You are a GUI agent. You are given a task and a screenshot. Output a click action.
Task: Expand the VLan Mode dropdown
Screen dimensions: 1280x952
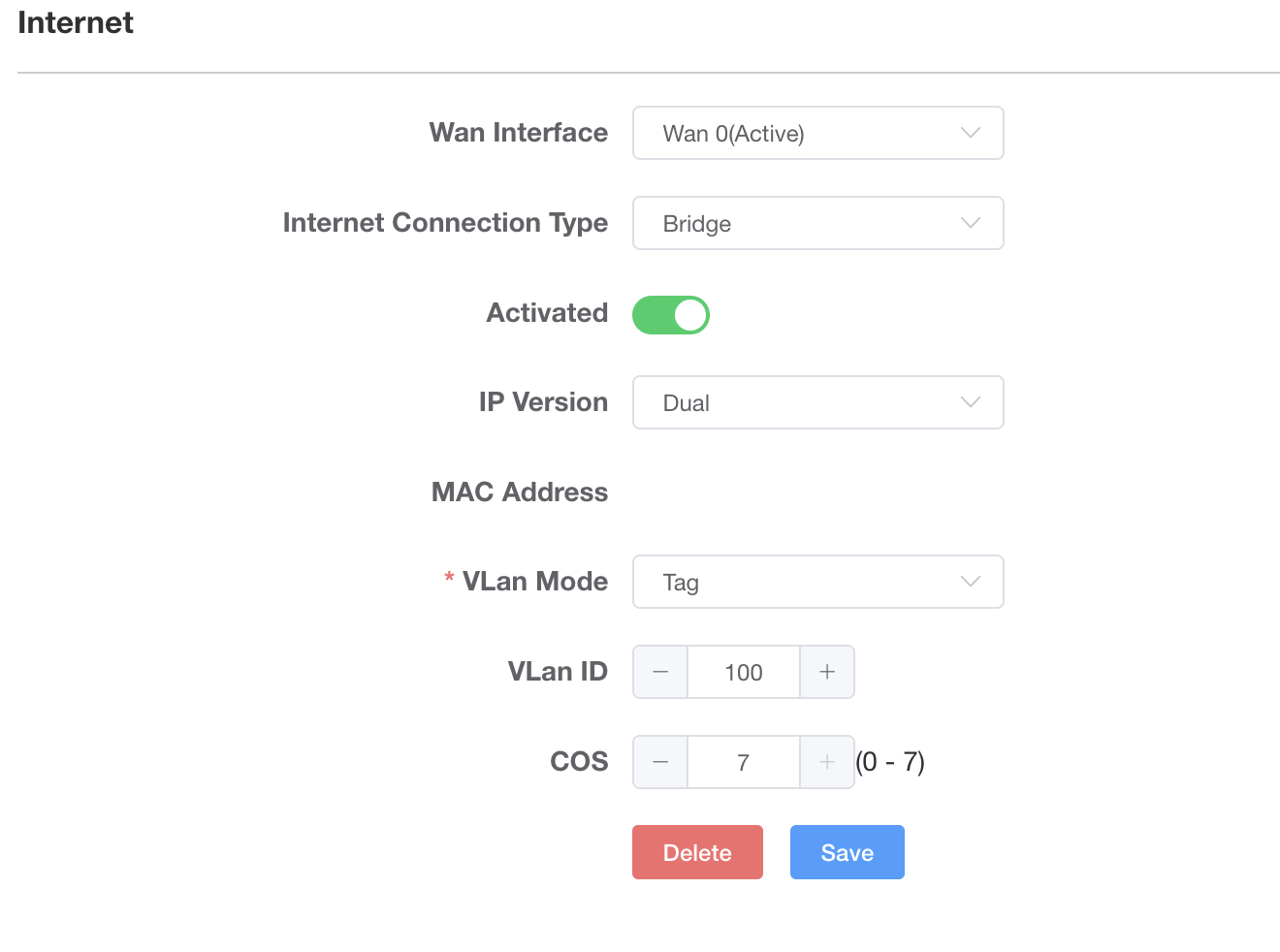tap(817, 582)
